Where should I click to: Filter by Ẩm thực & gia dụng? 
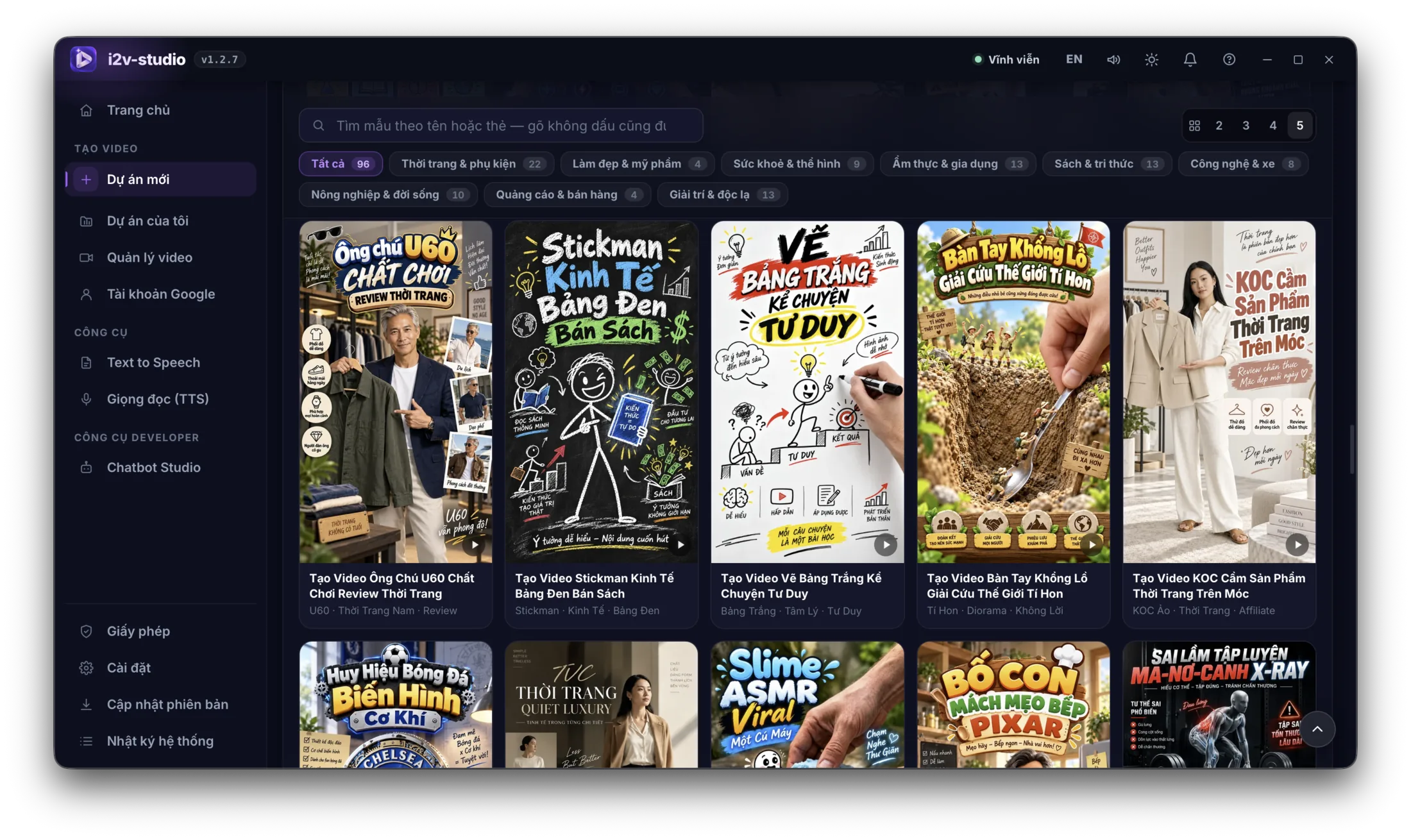tap(958, 164)
